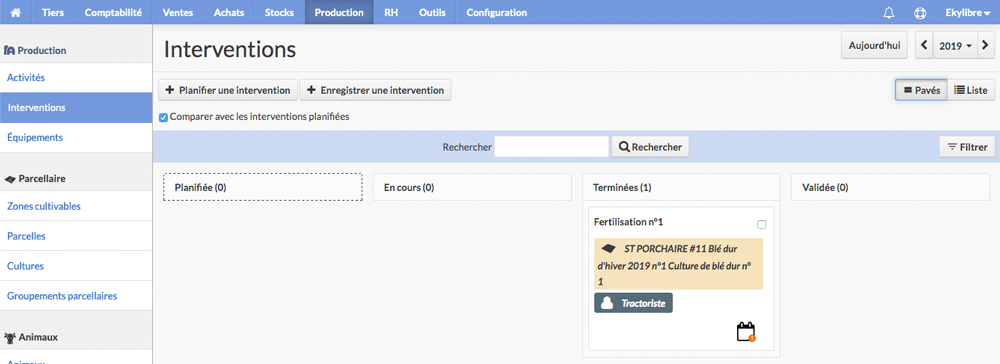This screenshot has height=364, width=1000.
Task: Click the Rechercher search button
Action: click(650, 147)
